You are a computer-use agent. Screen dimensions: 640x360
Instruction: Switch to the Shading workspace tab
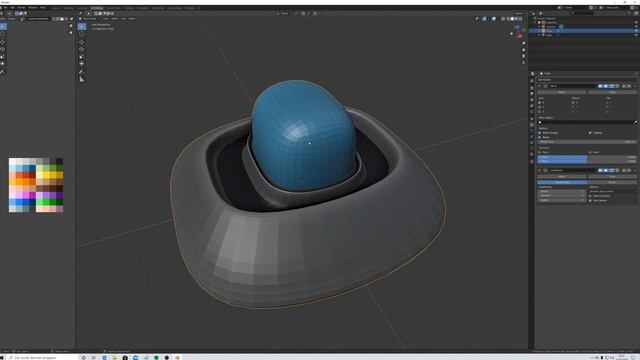tap(129, 8)
